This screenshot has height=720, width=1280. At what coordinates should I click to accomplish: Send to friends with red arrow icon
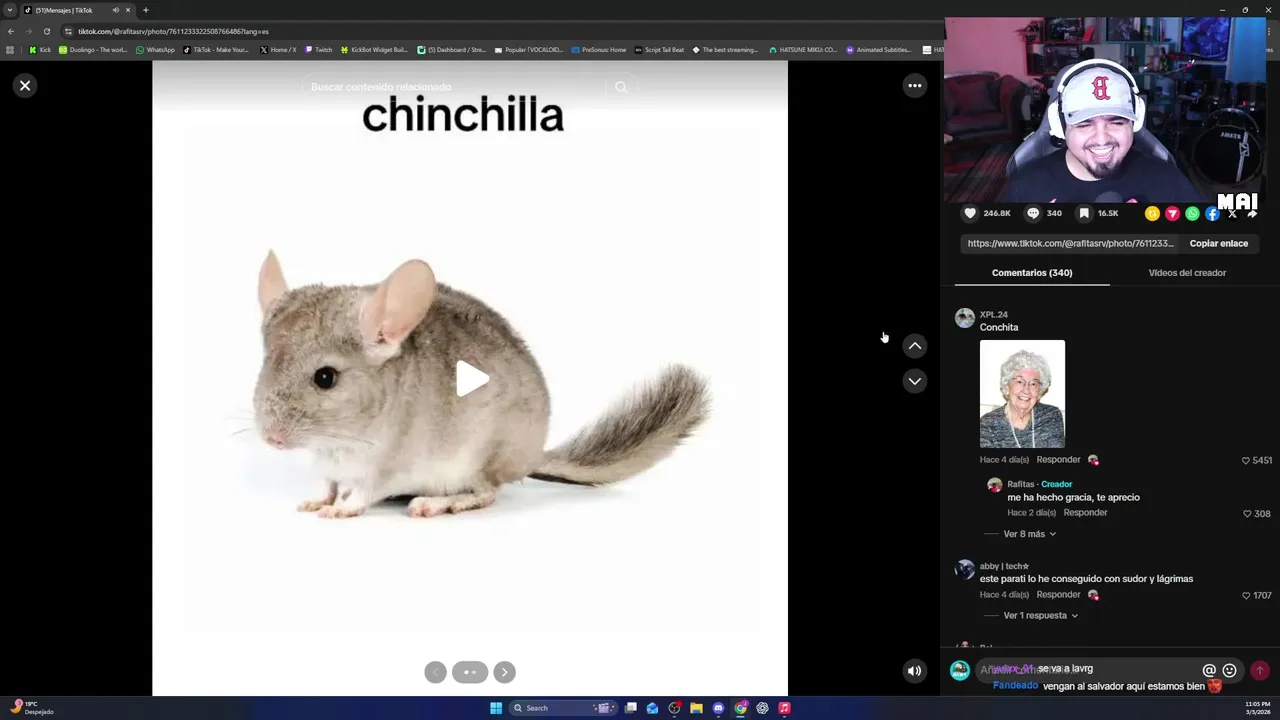[1172, 213]
